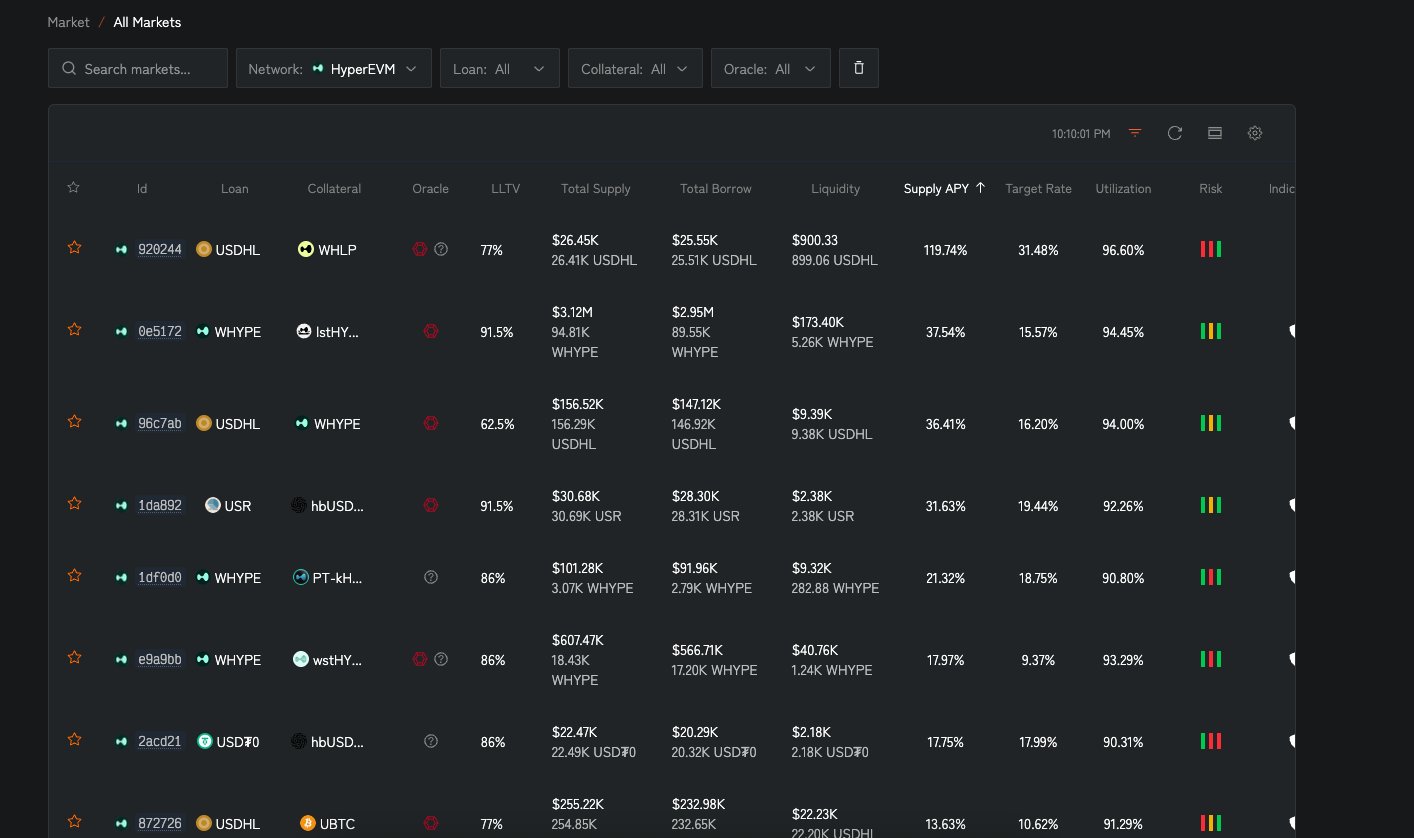The width and height of the screenshot is (1414, 838).
Task: Open market id e9a9bb
Action: [160, 660]
